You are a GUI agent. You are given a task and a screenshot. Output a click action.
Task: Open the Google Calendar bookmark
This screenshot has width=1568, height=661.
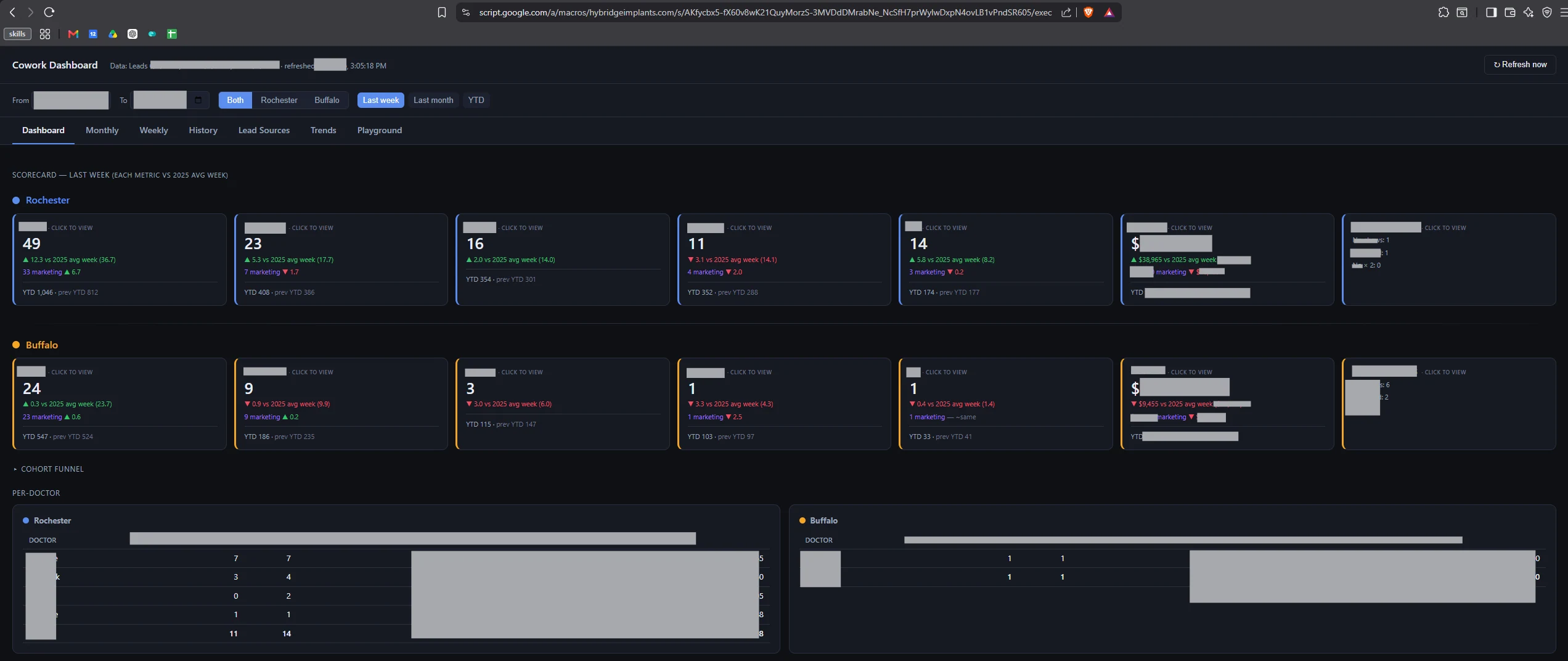(93, 34)
